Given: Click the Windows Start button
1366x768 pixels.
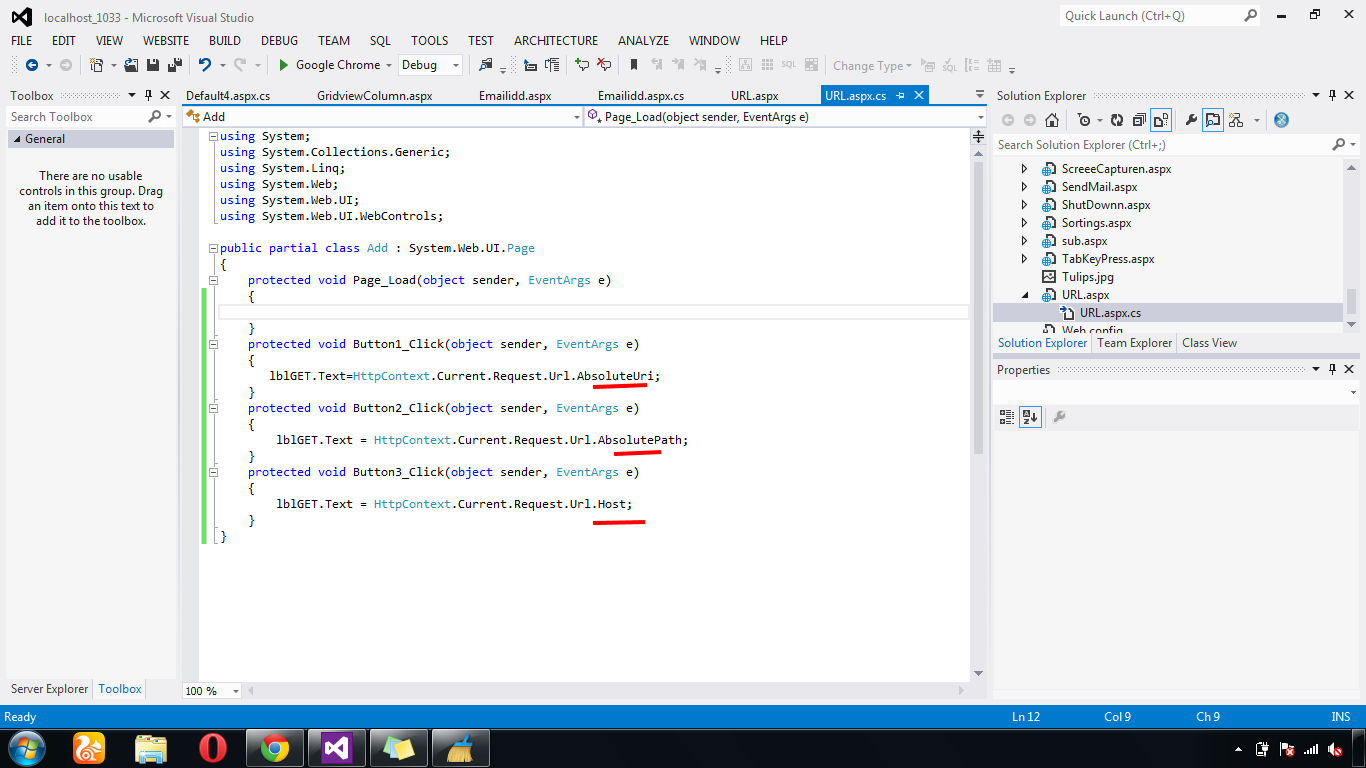Looking at the screenshot, I should pyautogui.click(x=26, y=747).
